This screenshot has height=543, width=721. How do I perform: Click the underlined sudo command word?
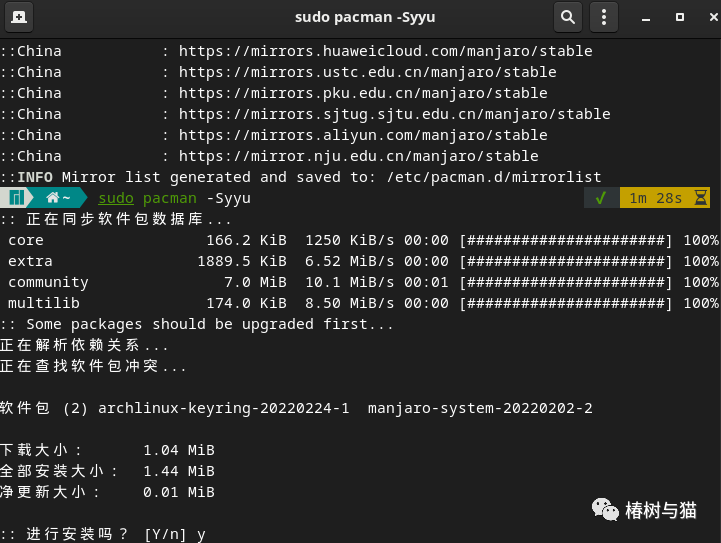(x=116, y=198)
